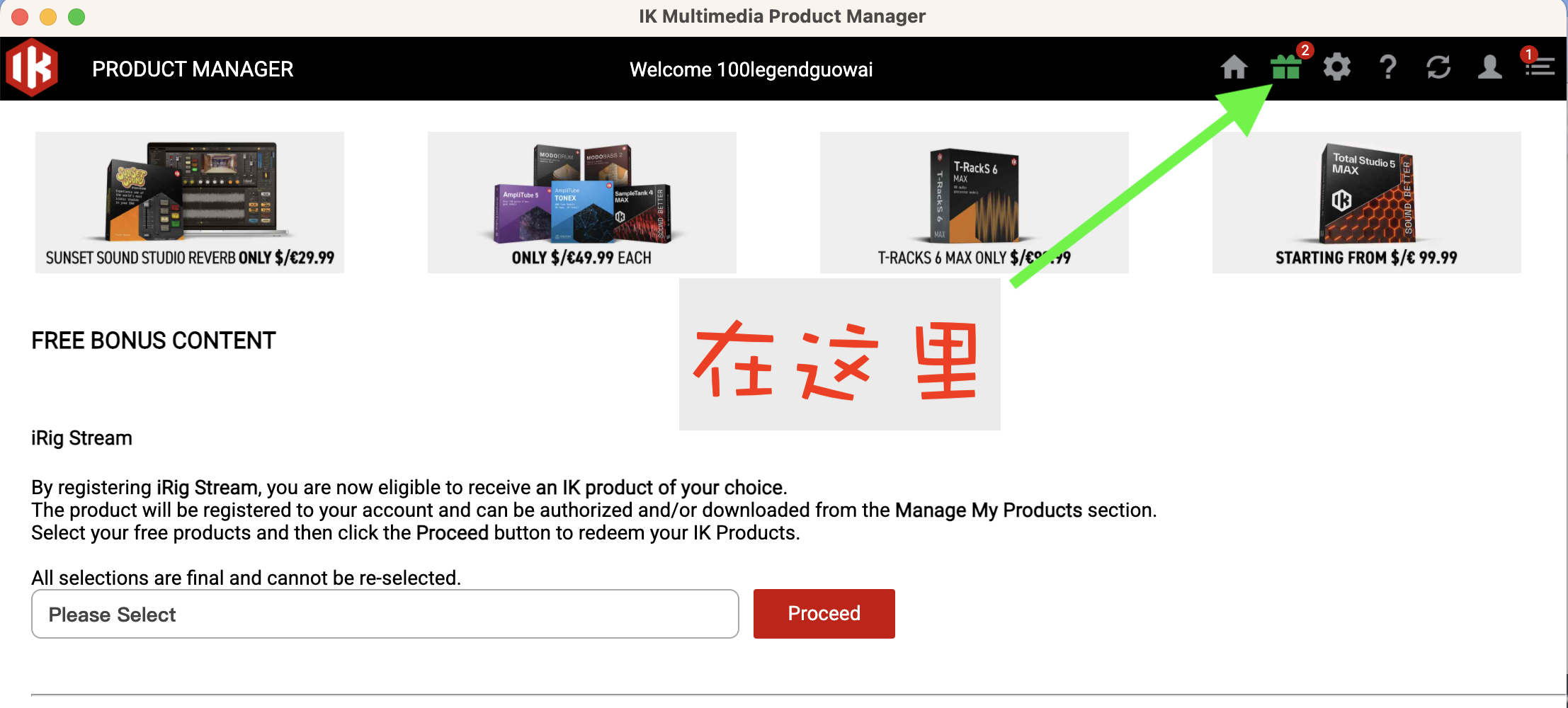Open the T-RackS 6 MAX promo banner

[975, 202]
